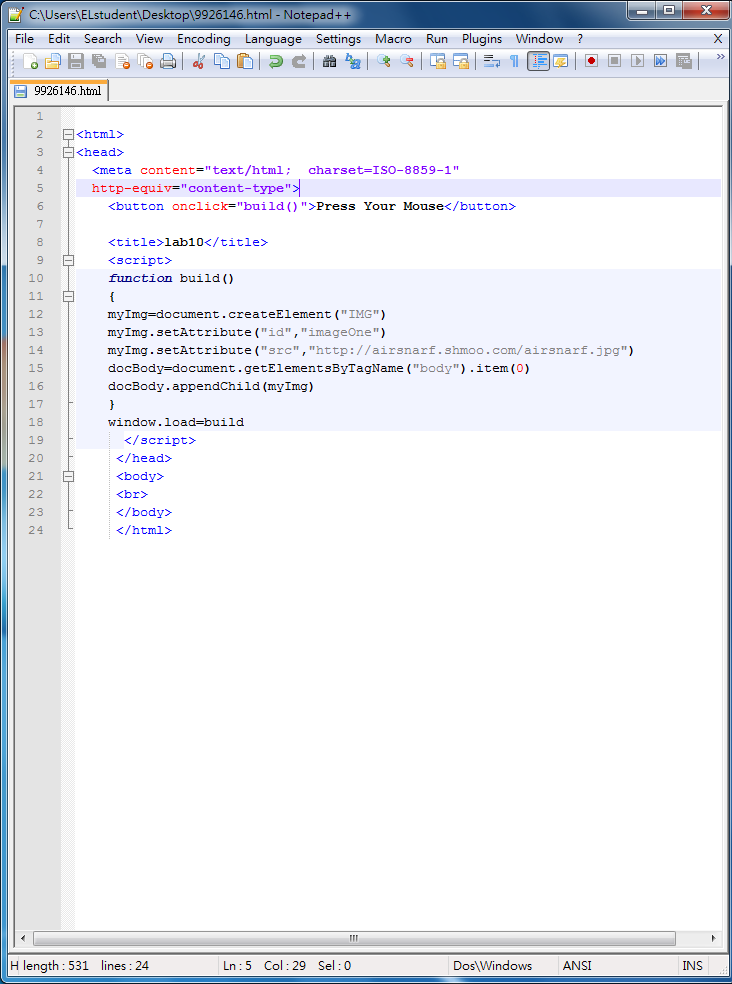Collapse the body fold marker on line 21
Viewport: 732px width, 984px height.
[x=68, y=476]
